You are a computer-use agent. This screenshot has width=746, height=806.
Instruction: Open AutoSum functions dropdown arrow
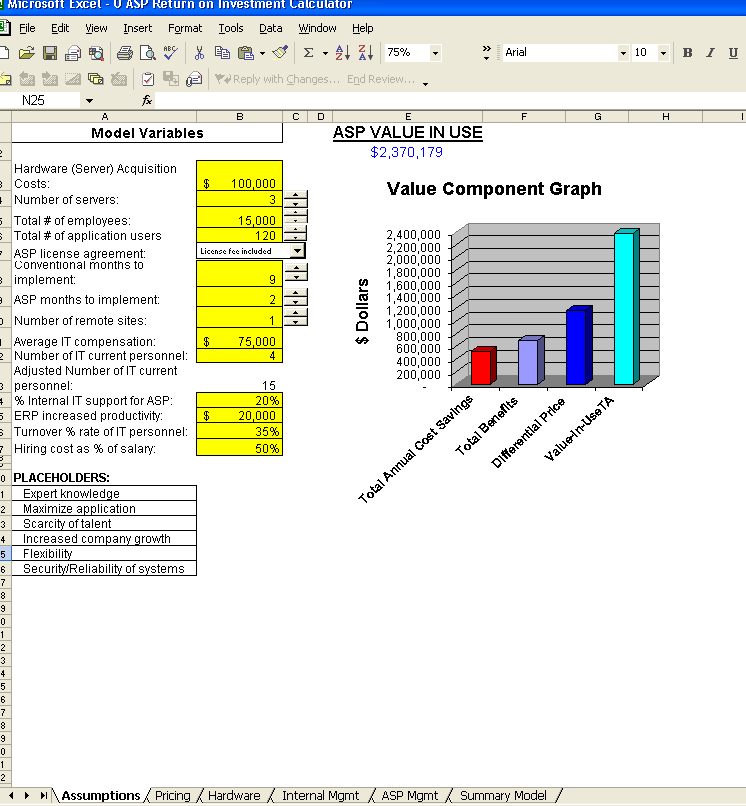click(325, 52)
